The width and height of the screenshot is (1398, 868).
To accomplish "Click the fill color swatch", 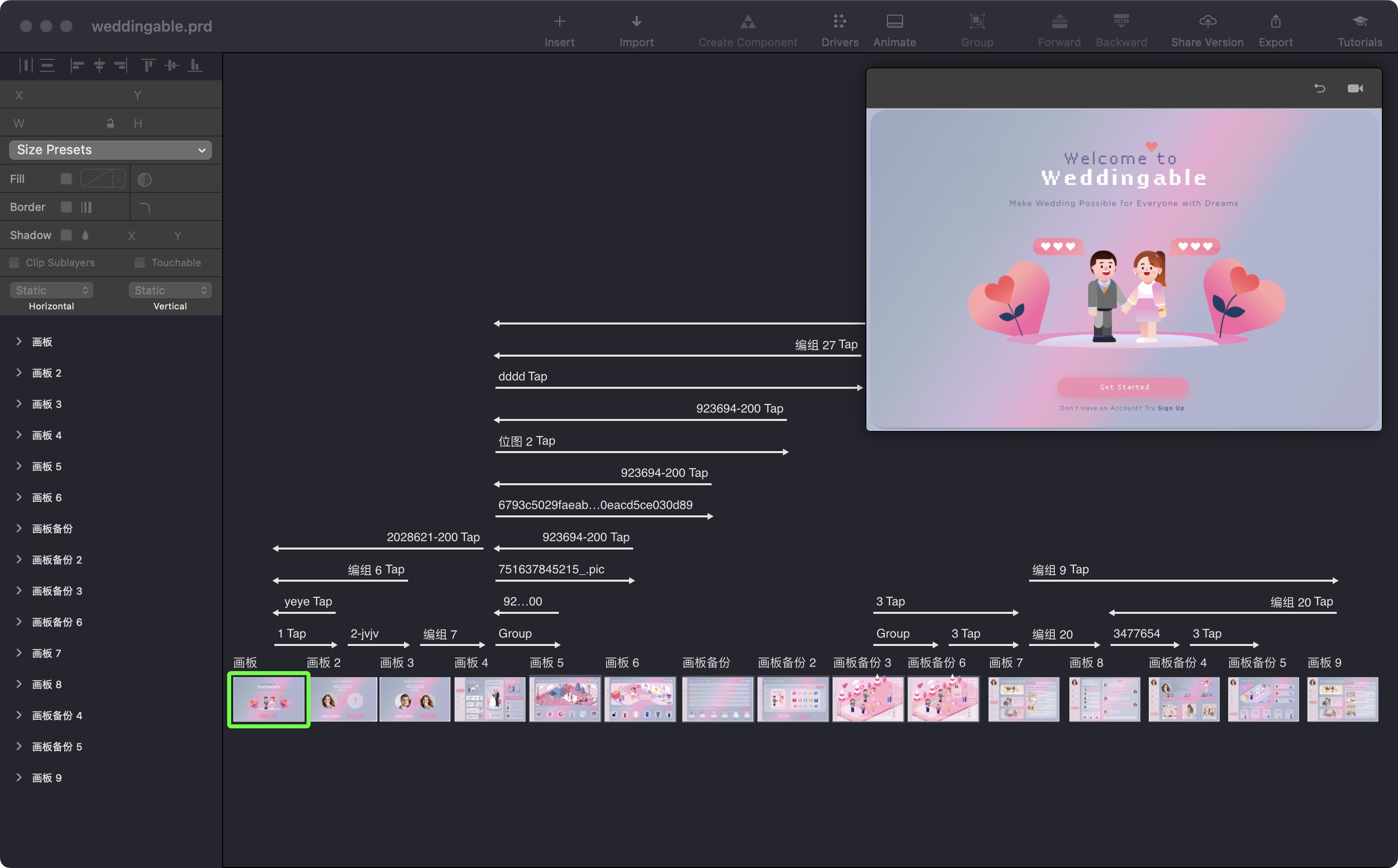I will 97,179.
